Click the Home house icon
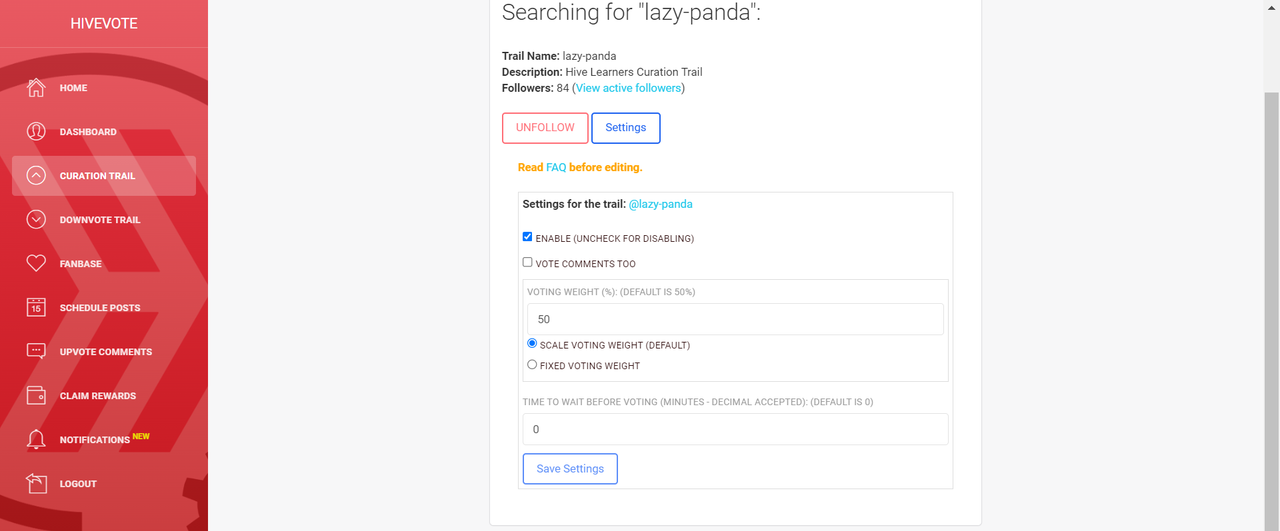 coord(36,88)
